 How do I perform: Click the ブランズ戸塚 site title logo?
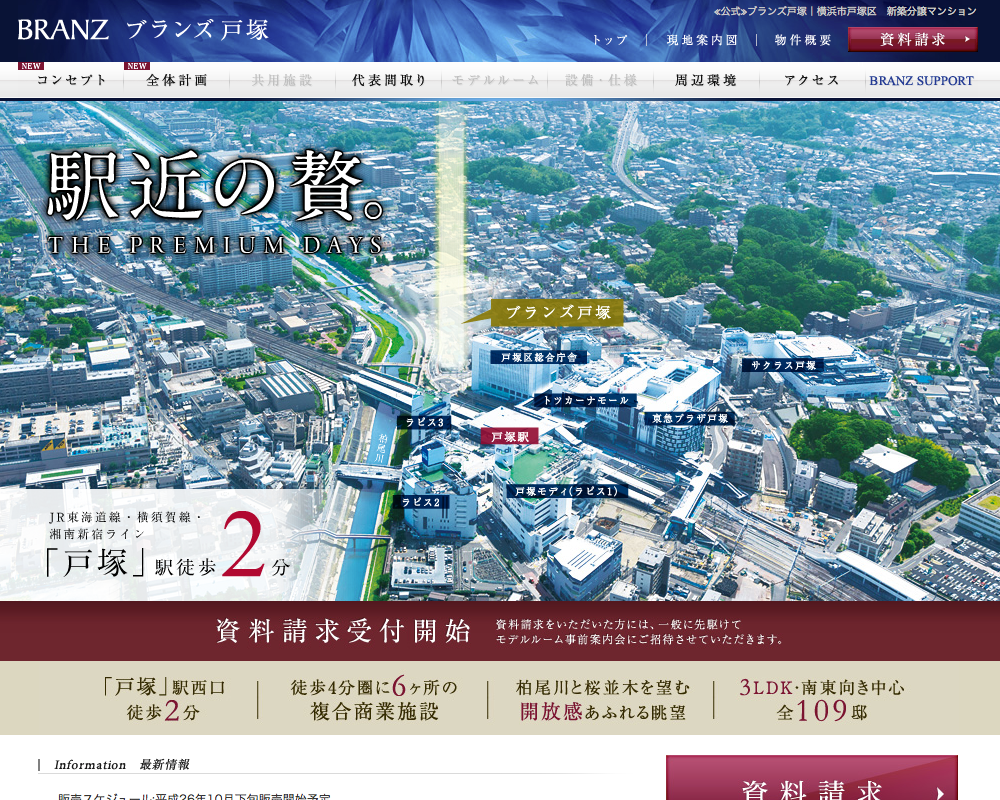pos(198,29)
